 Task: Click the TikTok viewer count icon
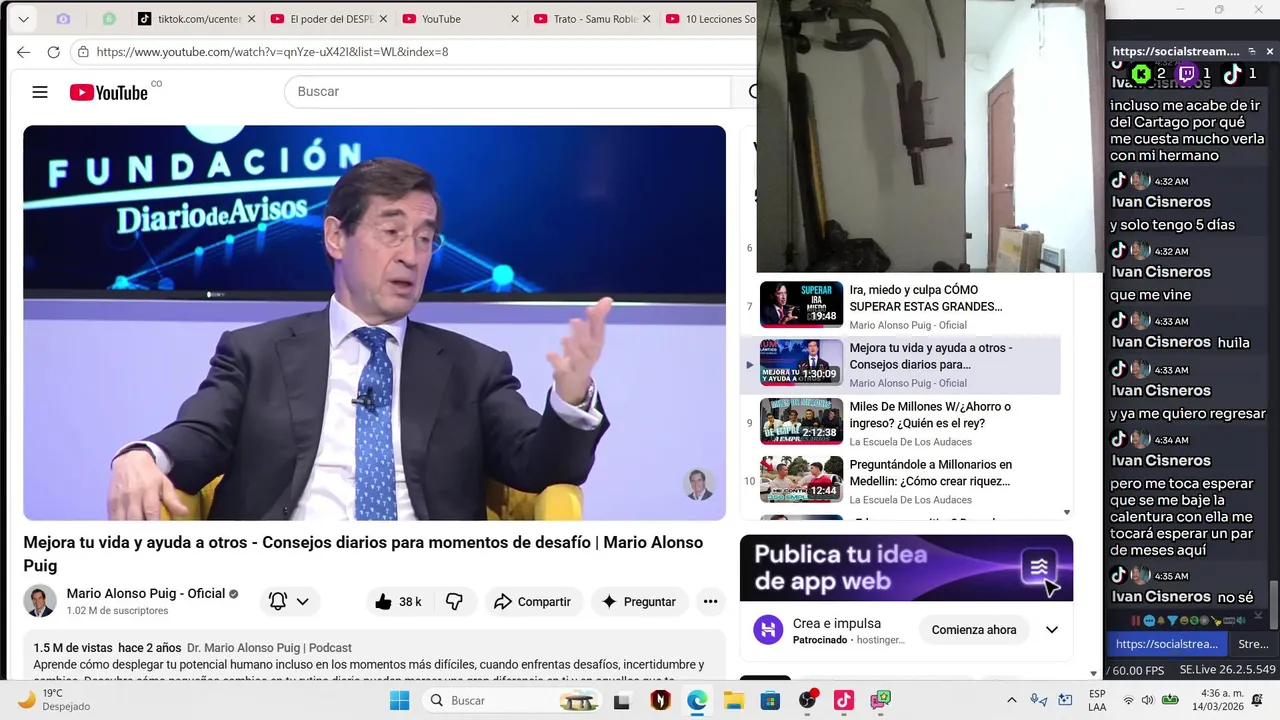pos(1232,73)
